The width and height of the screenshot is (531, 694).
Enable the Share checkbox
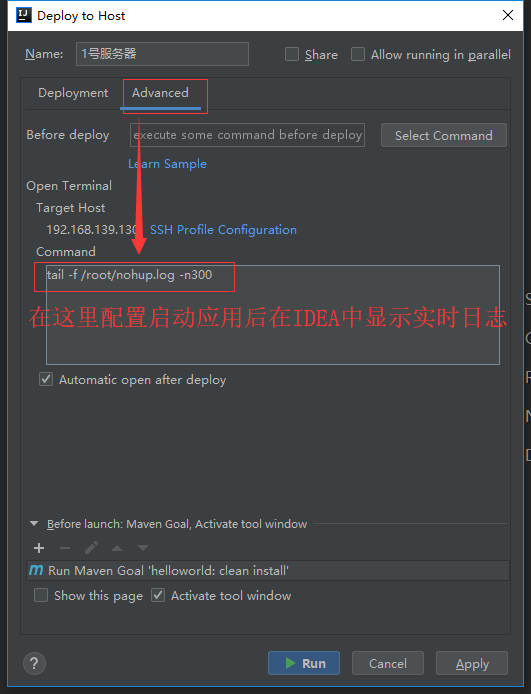pyautogui.click(x=292, y=54)
